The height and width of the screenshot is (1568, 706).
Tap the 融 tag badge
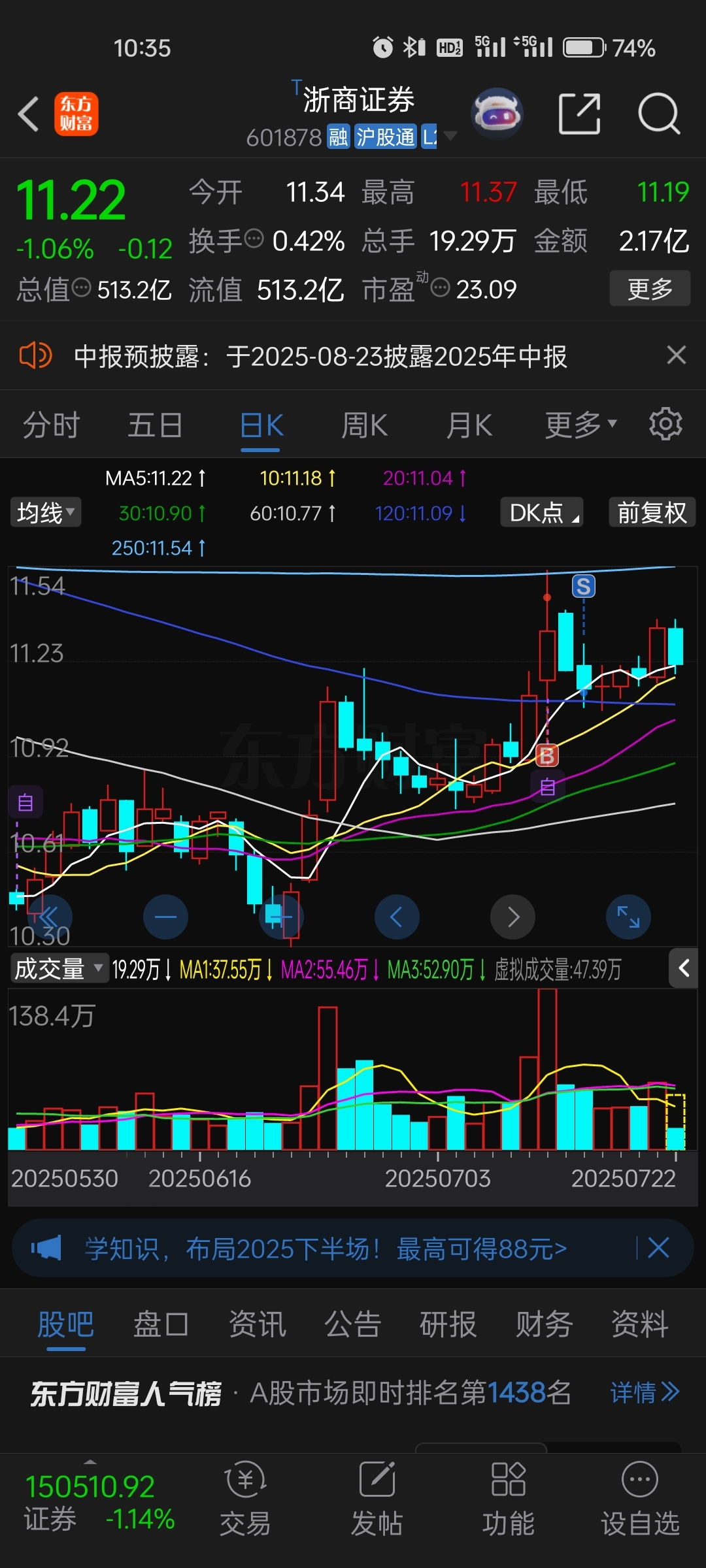(x=338, y=137)
